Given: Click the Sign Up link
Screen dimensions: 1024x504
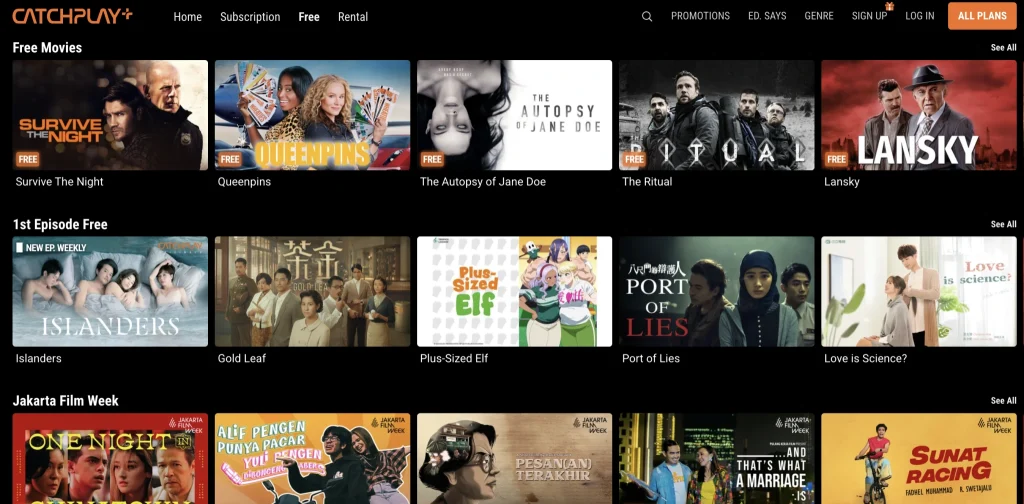Looking at the screenshot, I should coord(869,16).
